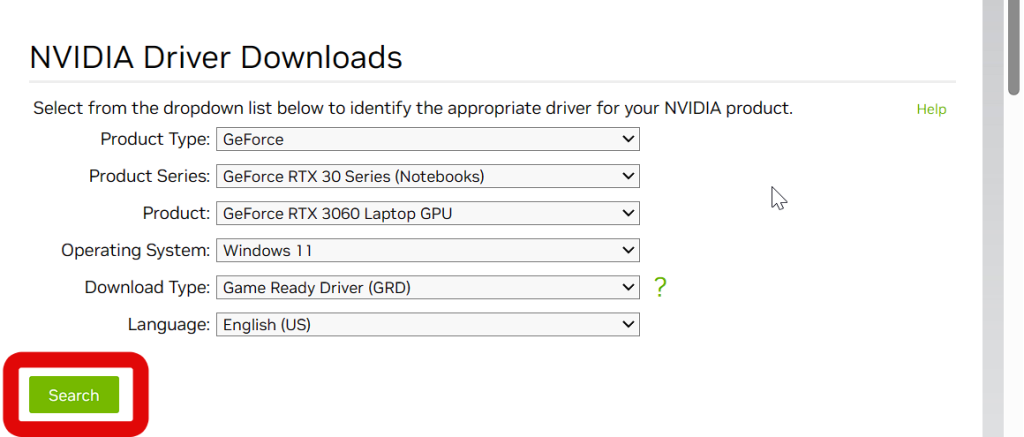
Task: Expand the Operating System dropdown
Action: pos(427,250)
